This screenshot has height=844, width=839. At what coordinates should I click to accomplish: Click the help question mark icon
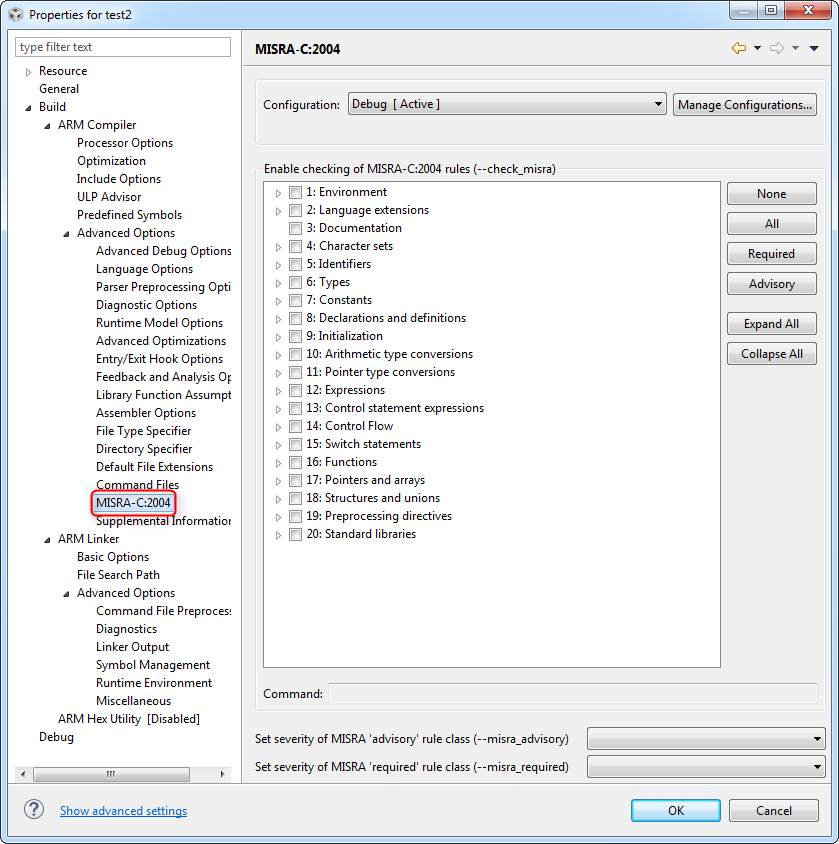[x=33, y=809]
